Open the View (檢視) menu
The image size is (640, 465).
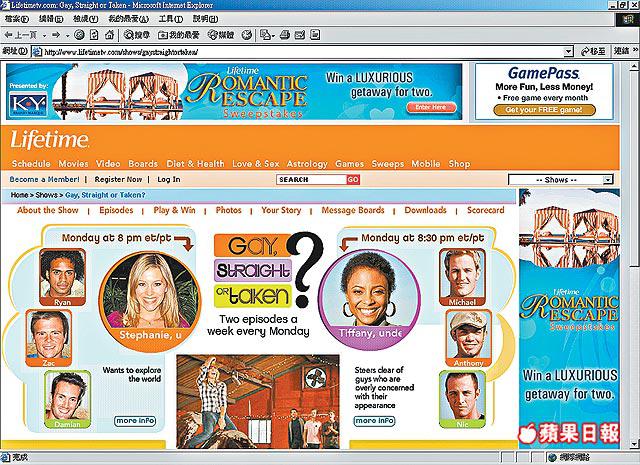[86, 19]
